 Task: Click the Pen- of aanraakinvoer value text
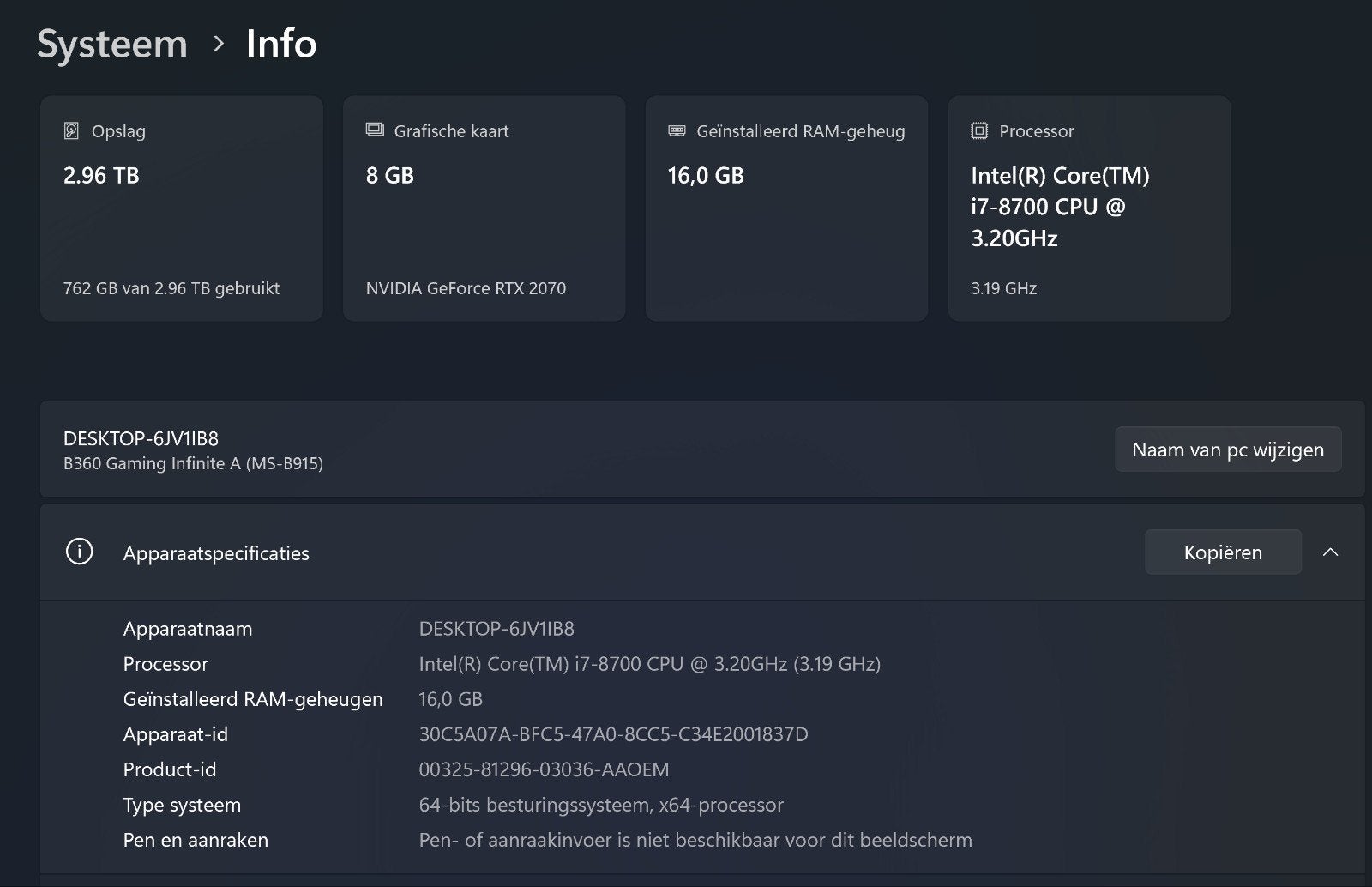pyautogui.click(x=695, y=840)
